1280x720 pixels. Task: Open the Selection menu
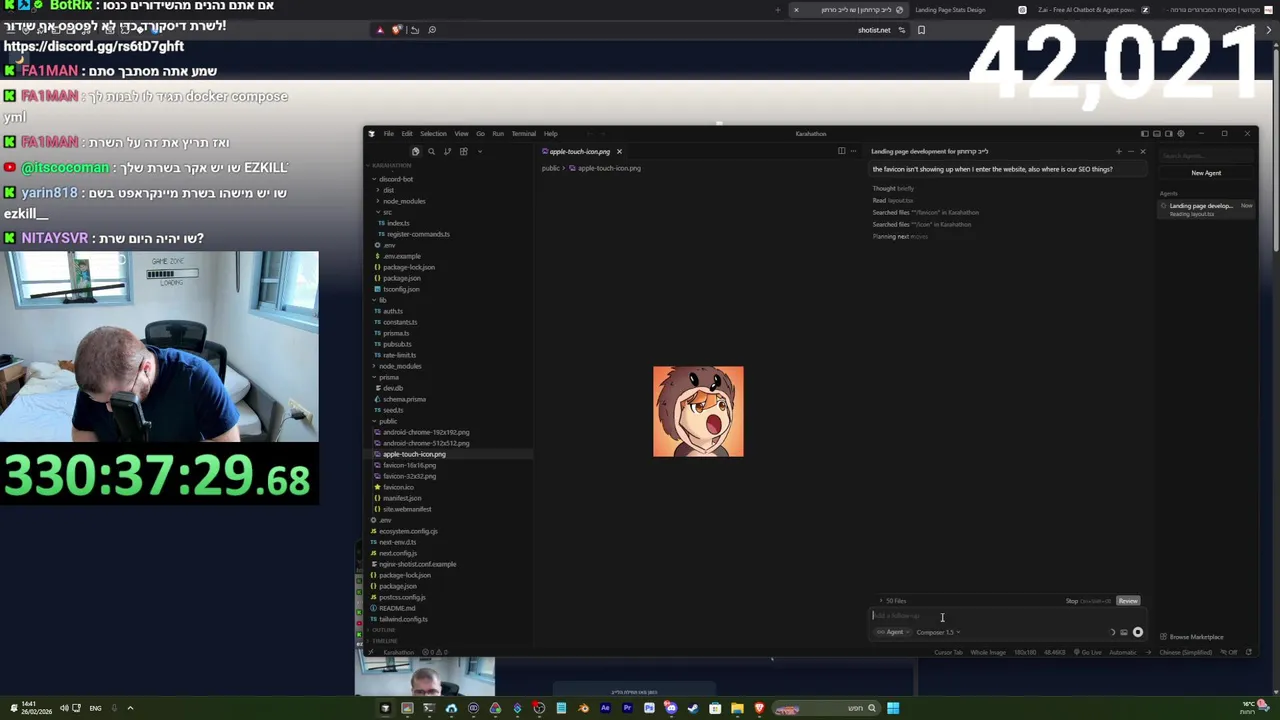click(x=433, y=133)
